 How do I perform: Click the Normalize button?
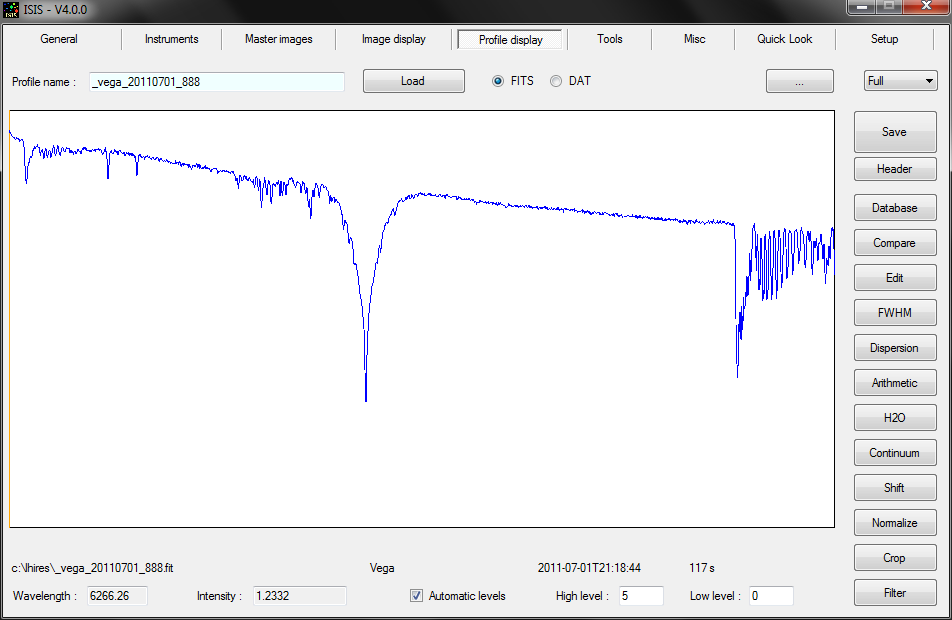click(894, 523)
